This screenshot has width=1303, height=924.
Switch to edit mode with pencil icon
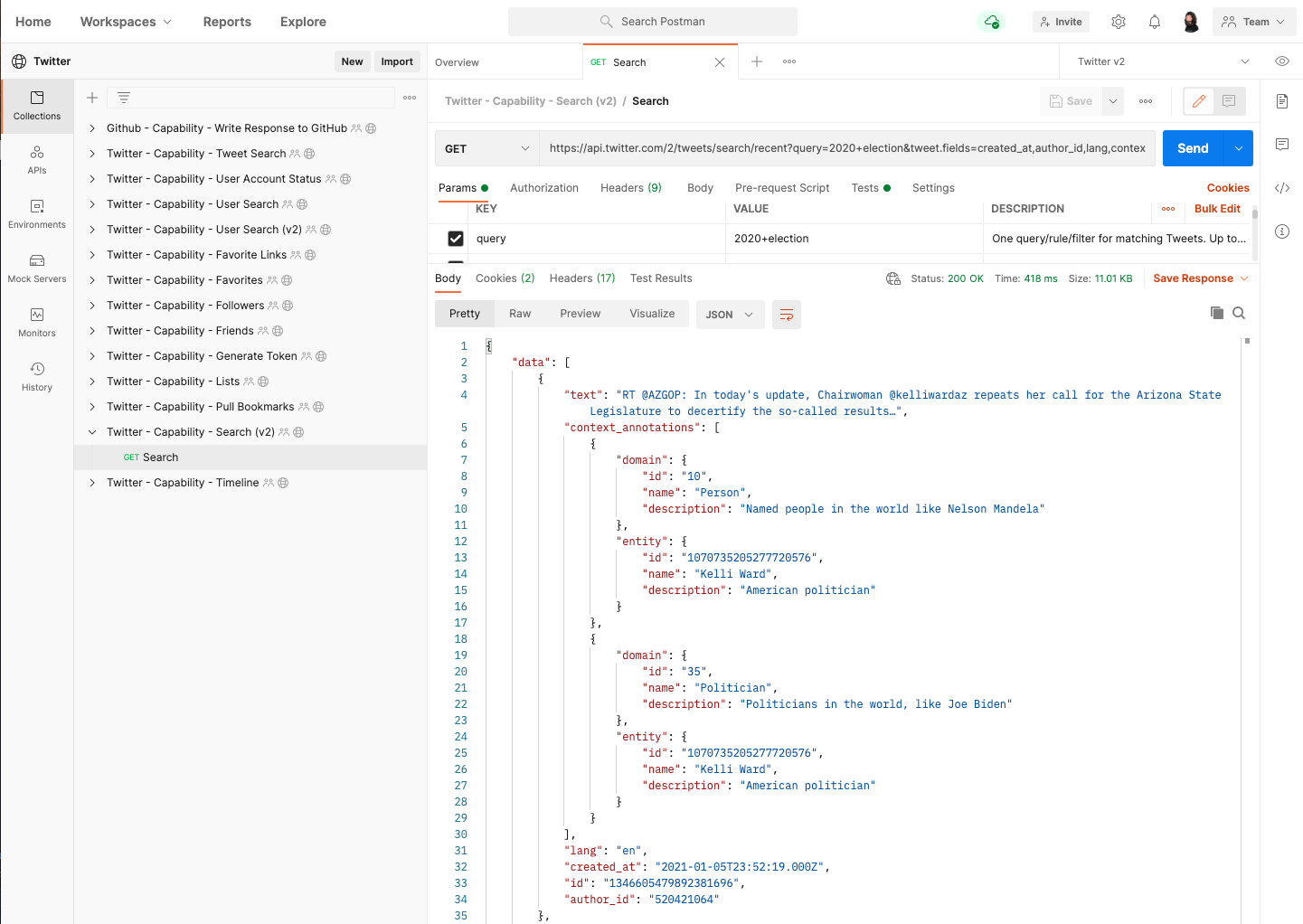pyautogui.click(x=1199, y=101)
